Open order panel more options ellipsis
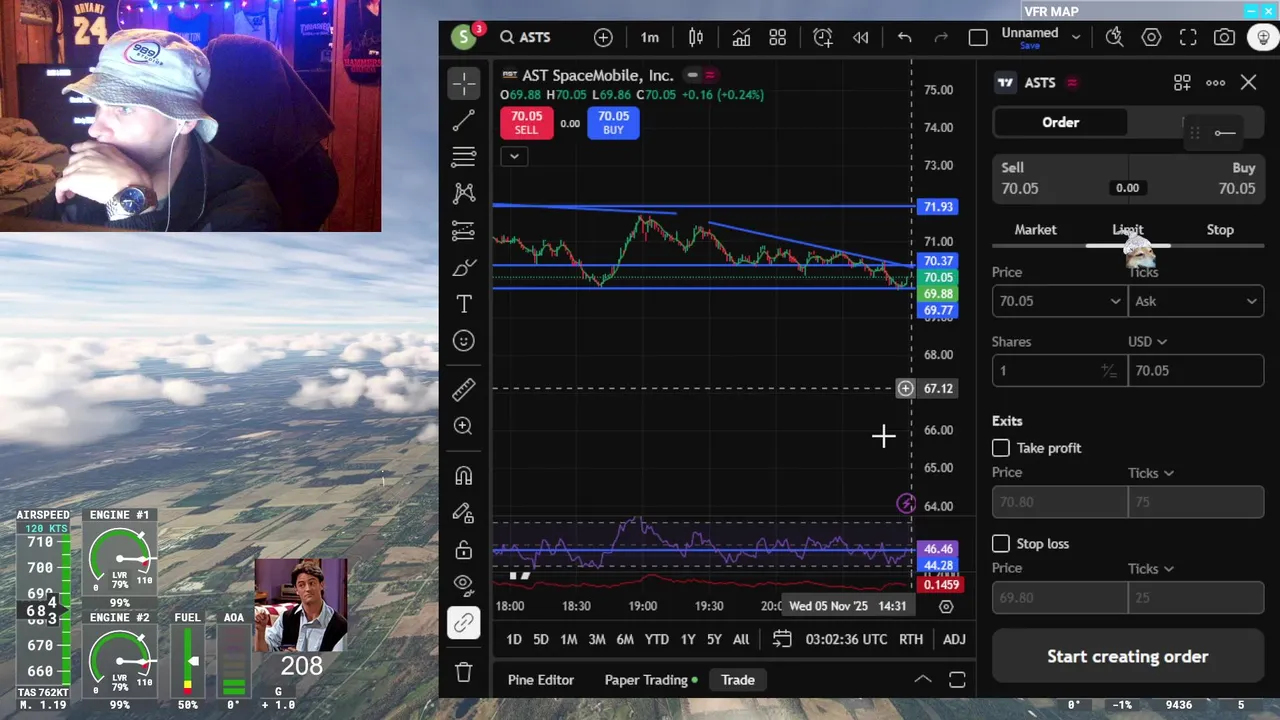The height and width of the screenshot is (720, 1280). tap(1216, 83)
